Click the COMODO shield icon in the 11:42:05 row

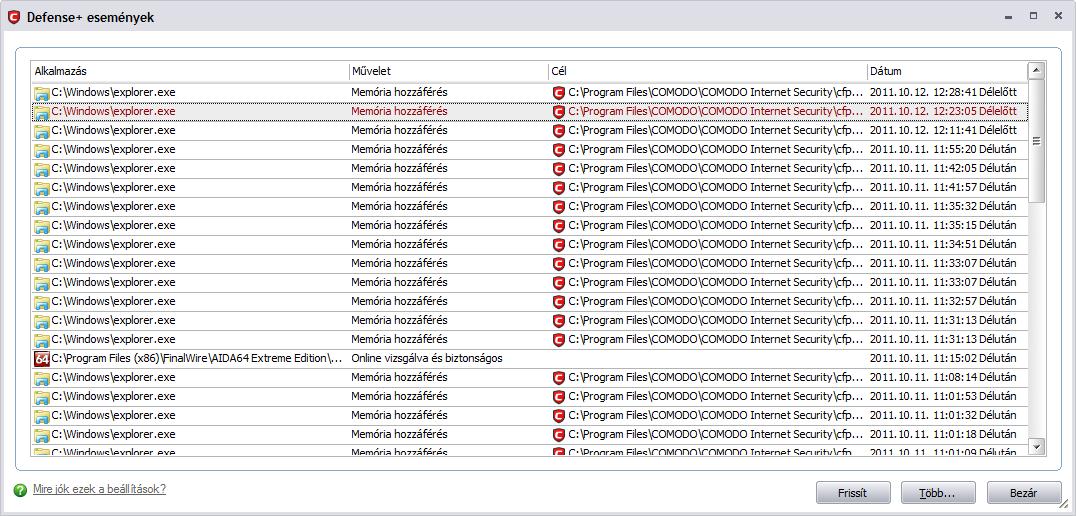(x=559, y=169)
